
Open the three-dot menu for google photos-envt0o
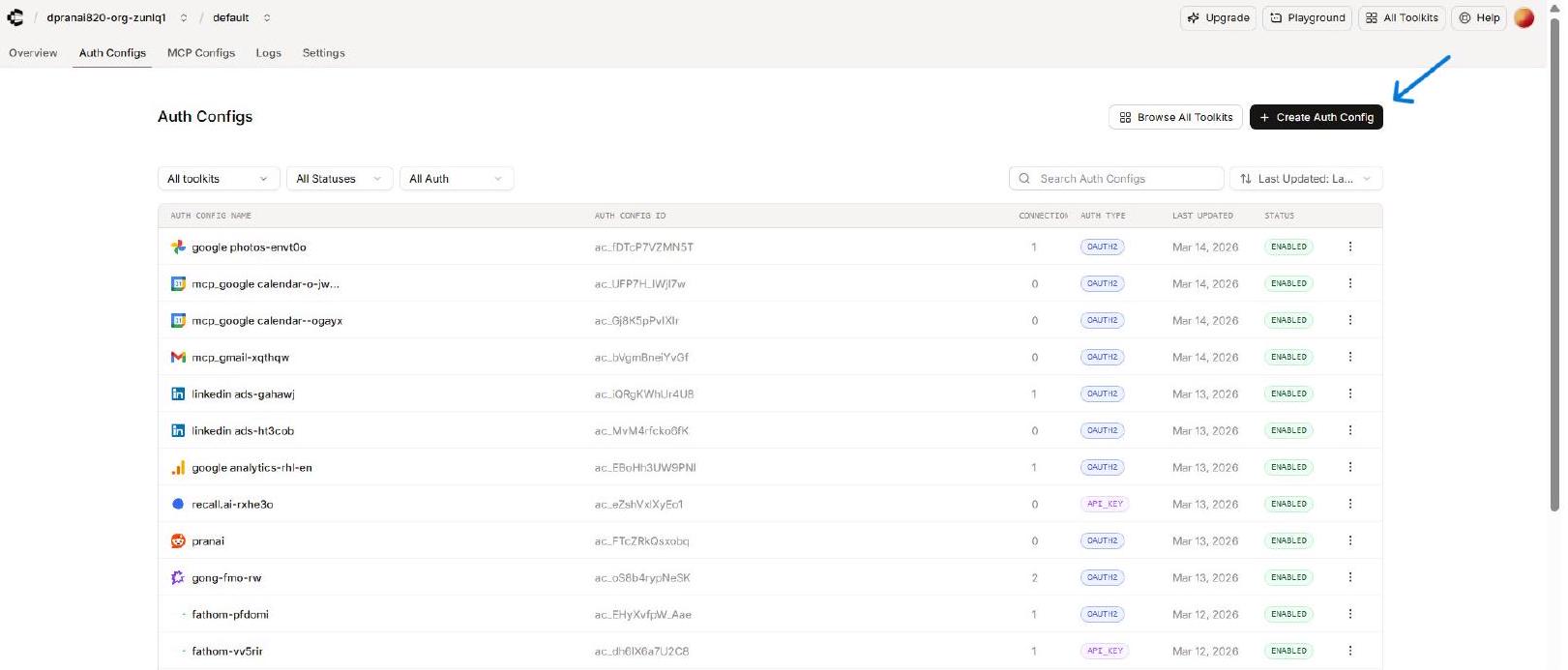tap(1350, 247)
